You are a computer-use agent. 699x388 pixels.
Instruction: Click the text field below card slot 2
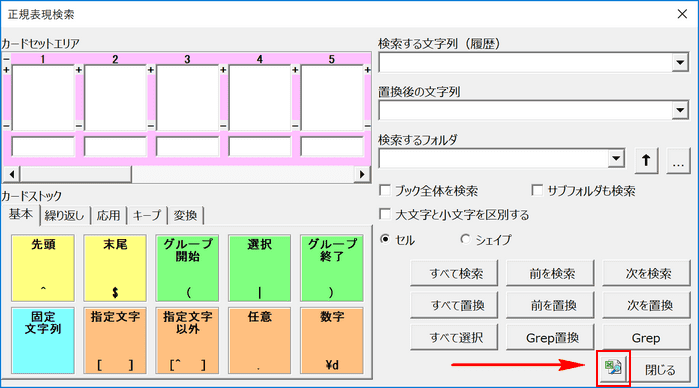(x=115, y=146)
